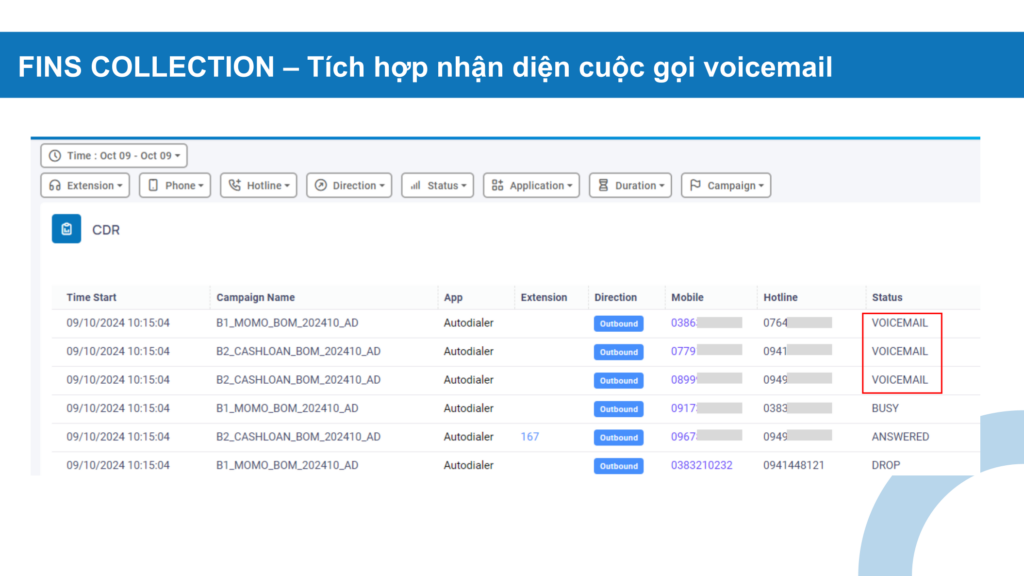Click the phone icon on Phone filter
The width and height of the screenshot is (1024, 576).
pos(153,186)
